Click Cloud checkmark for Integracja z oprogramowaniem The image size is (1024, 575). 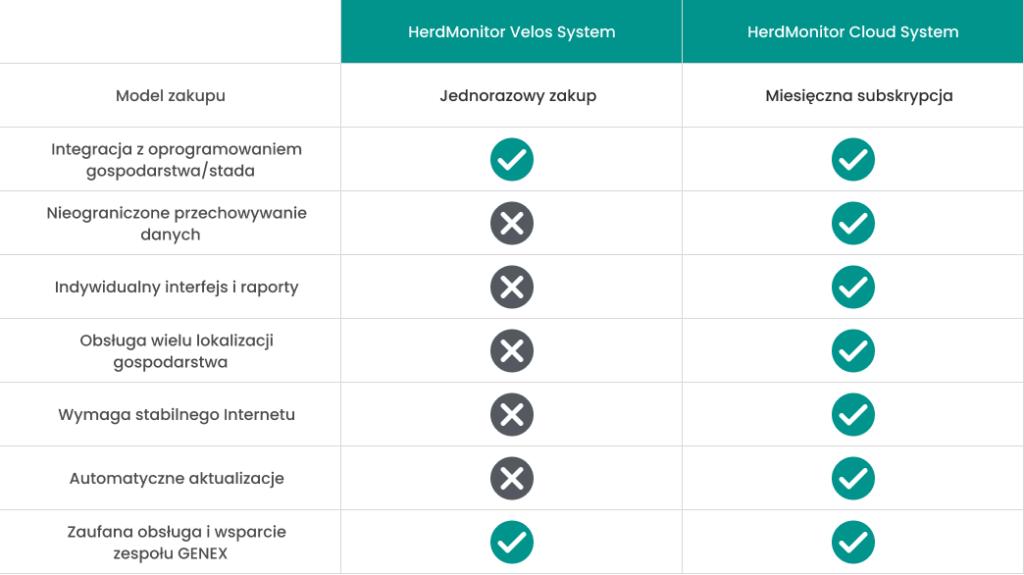[x=853, y=160]
